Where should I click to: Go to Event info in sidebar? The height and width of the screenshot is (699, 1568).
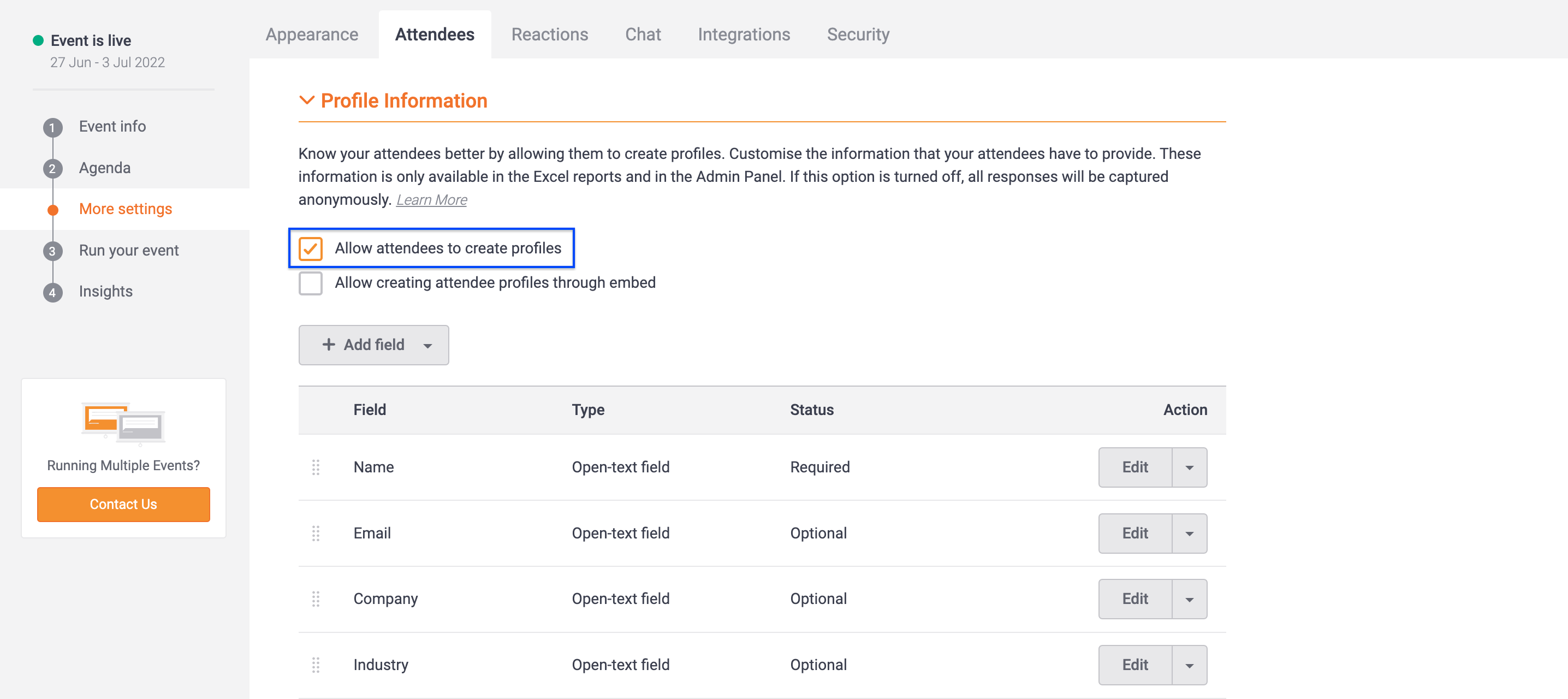pos(112,126)
